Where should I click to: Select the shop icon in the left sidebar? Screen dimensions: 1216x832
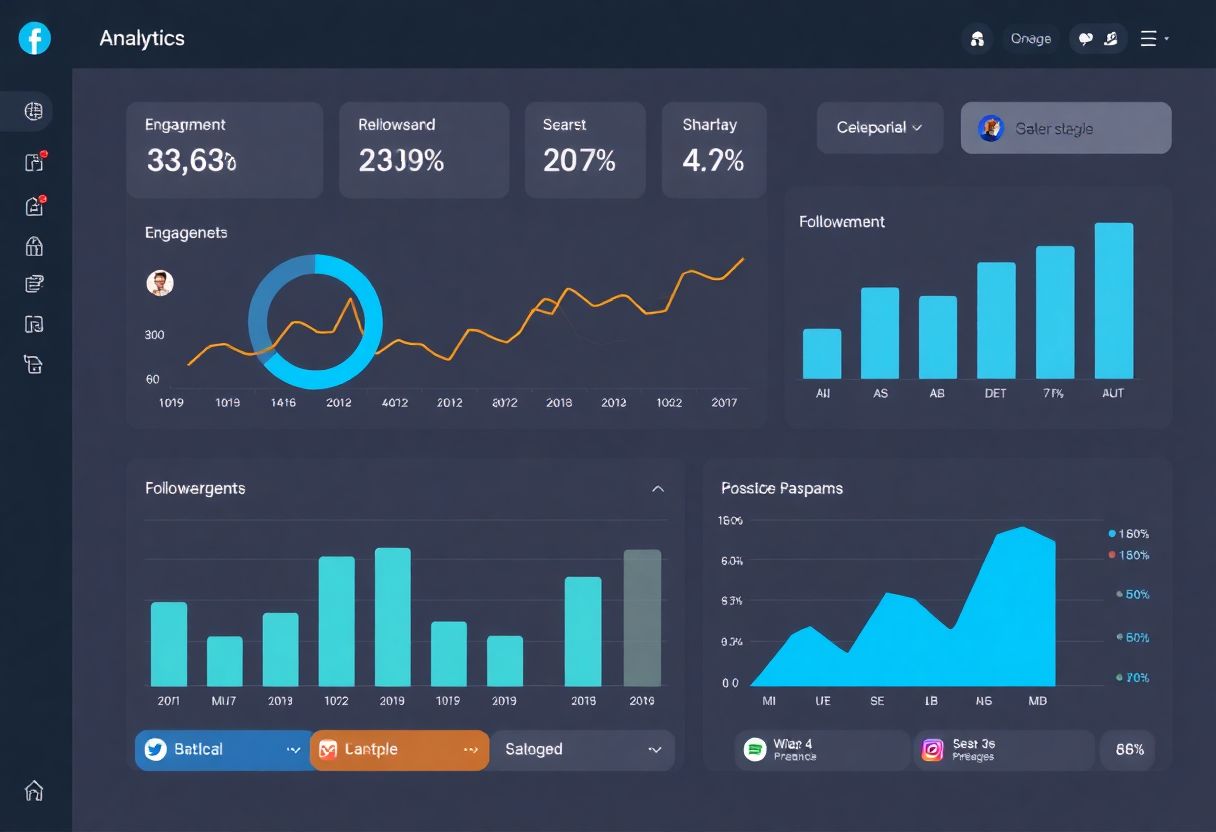click(34, 245)
